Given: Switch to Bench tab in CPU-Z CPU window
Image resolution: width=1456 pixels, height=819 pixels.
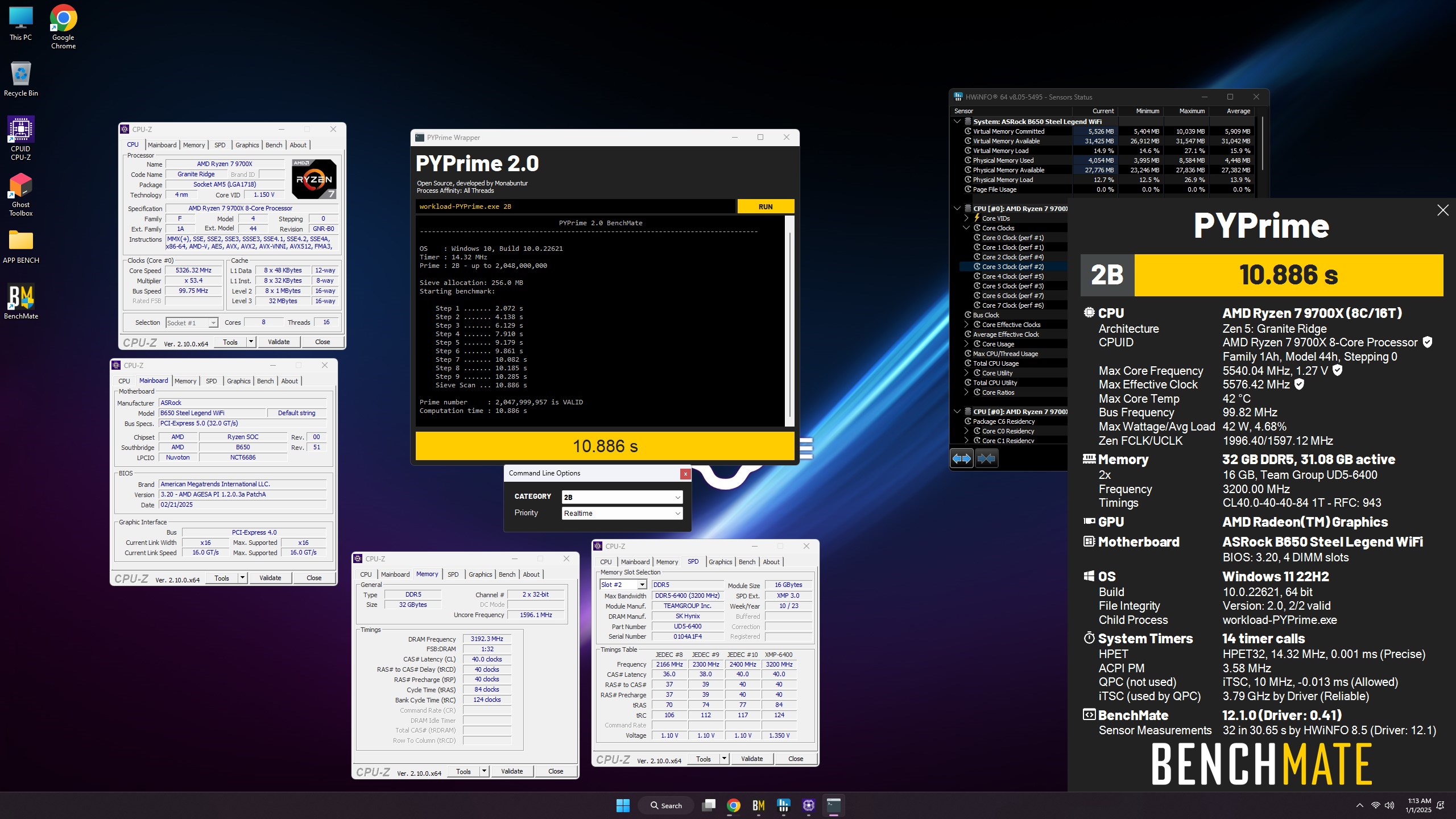Looking at the screenshot, I should [274, 145].
